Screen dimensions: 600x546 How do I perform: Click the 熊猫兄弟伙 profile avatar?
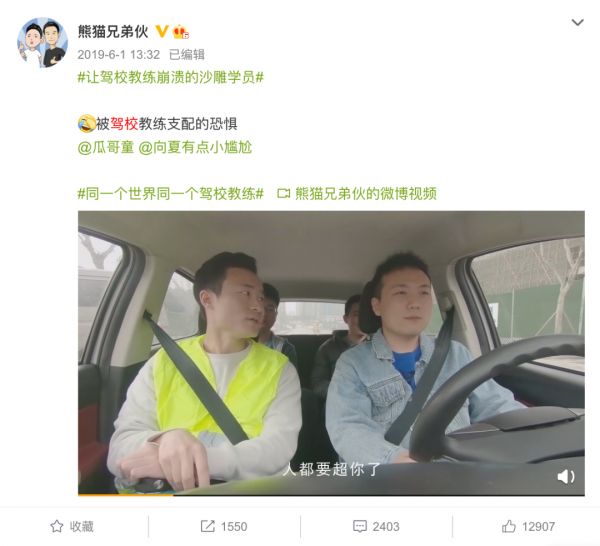click(x=42, y=42)
